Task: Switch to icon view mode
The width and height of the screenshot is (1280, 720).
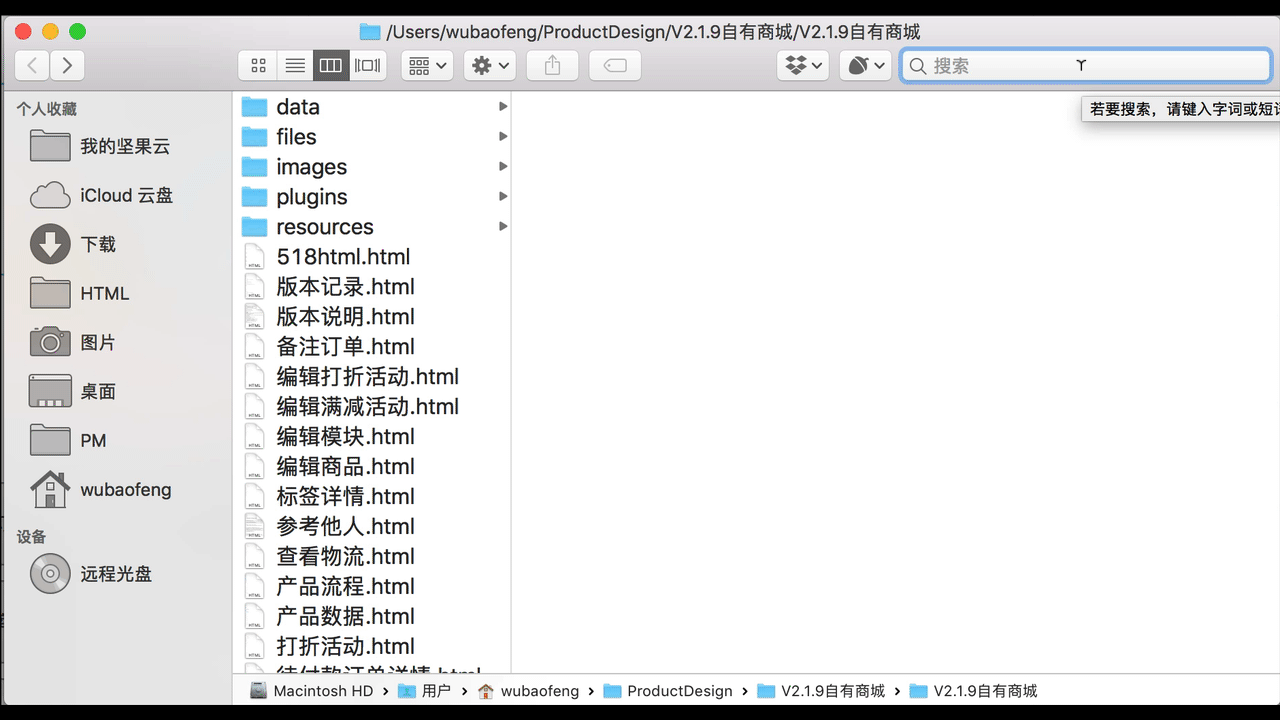Action: (x=258, y=65)
